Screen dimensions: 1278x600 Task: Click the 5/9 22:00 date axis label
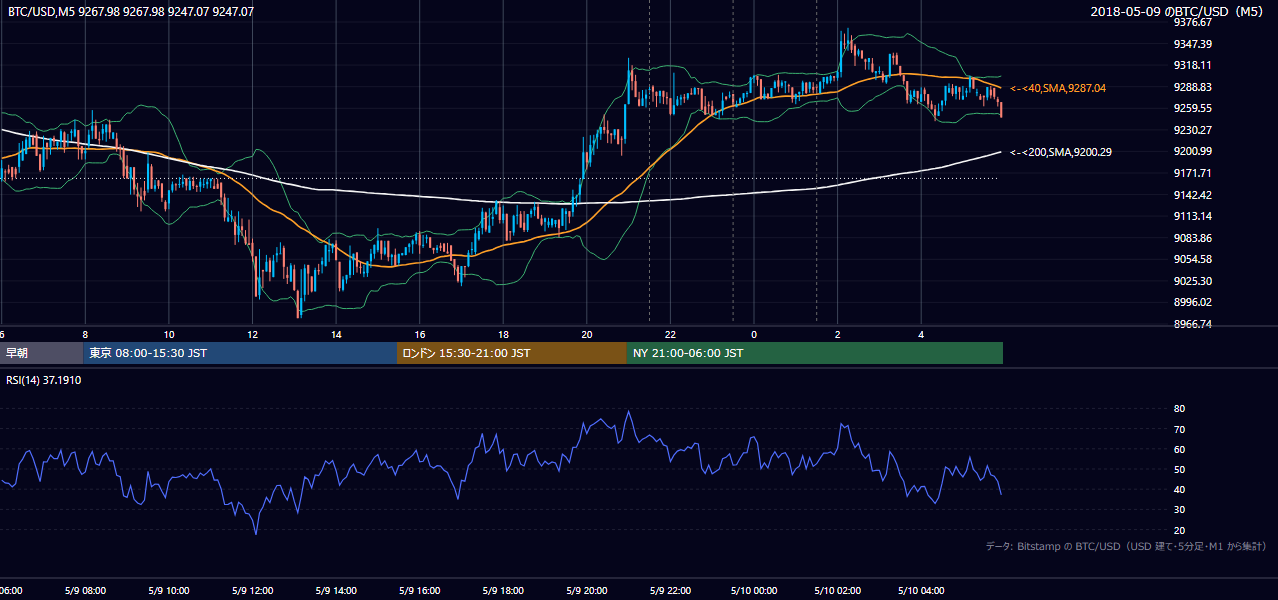click(x=670, y=591)
